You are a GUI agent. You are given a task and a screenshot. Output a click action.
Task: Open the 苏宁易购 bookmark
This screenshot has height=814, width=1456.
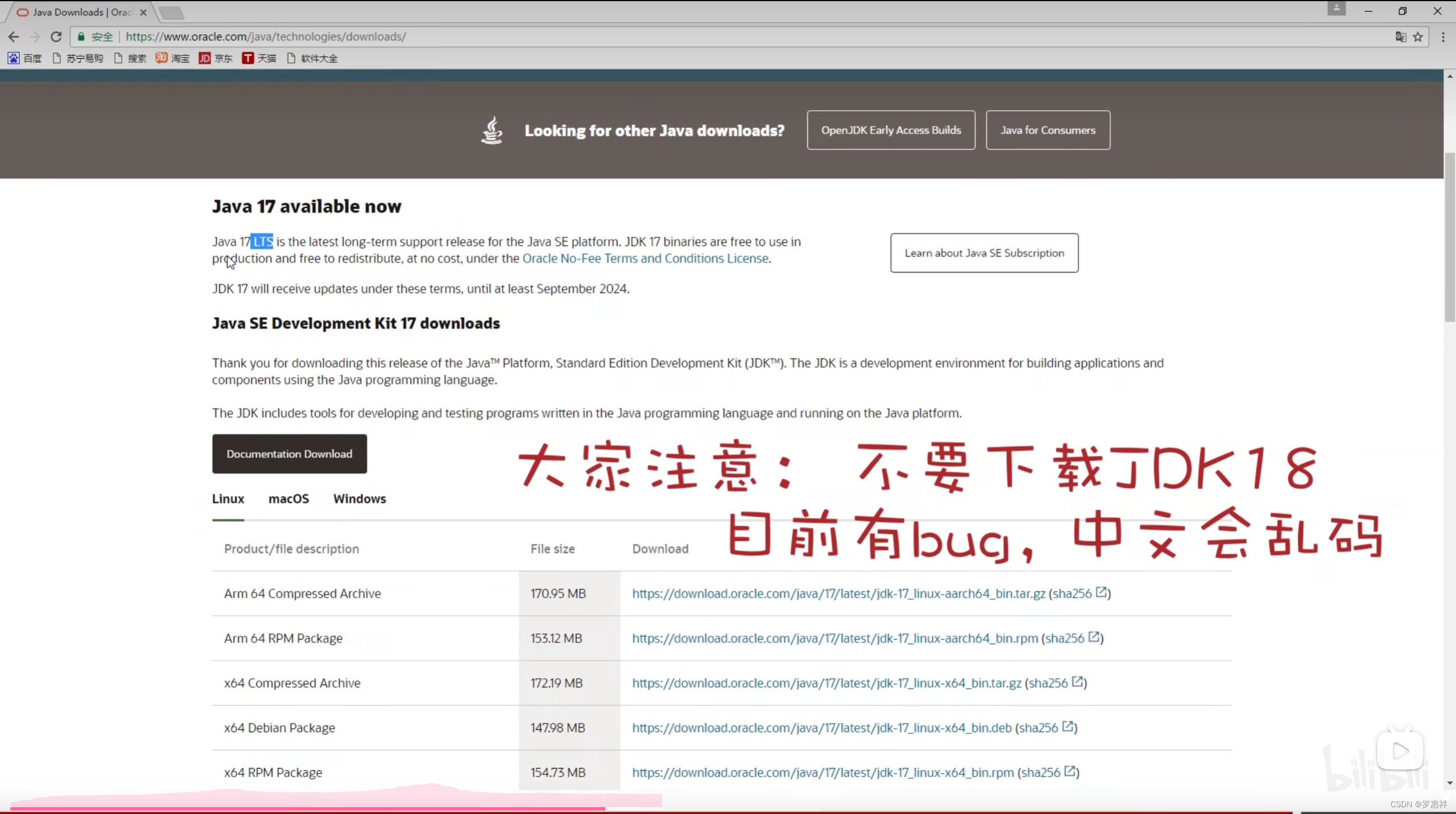77,58
